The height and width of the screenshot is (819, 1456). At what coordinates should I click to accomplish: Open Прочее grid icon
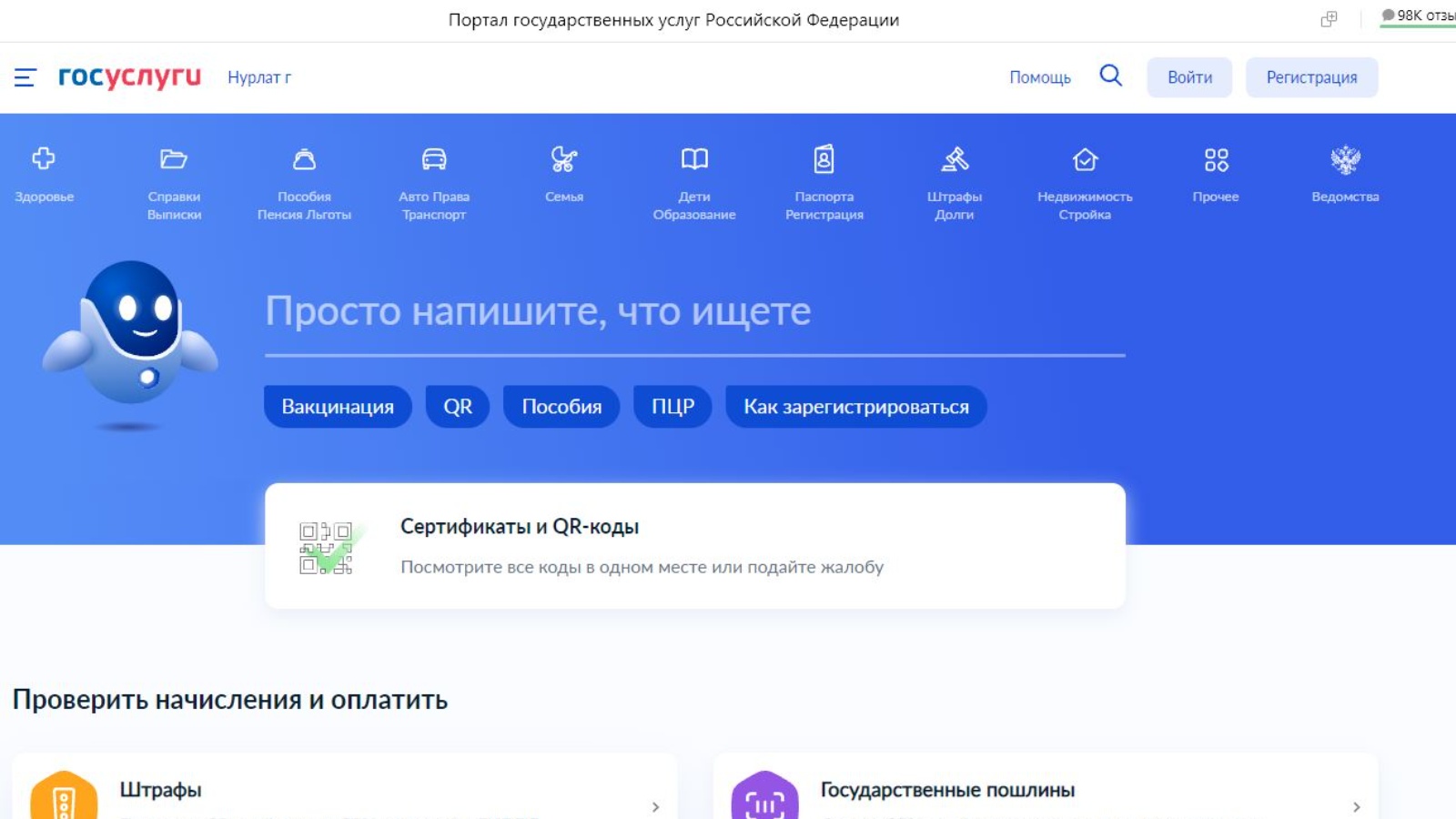1216,160
